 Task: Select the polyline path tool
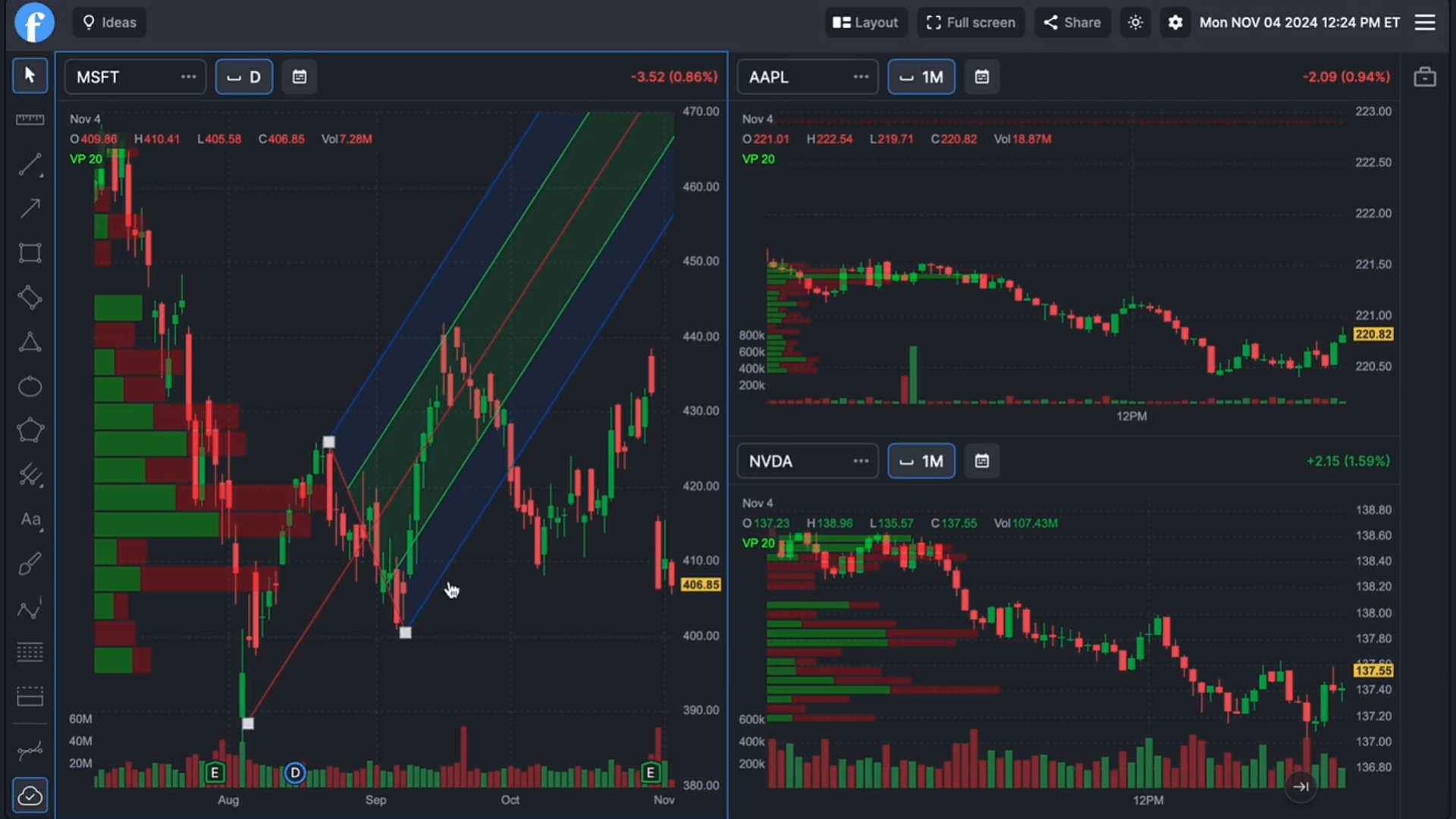pyautogui.click(x=30, y=609)
